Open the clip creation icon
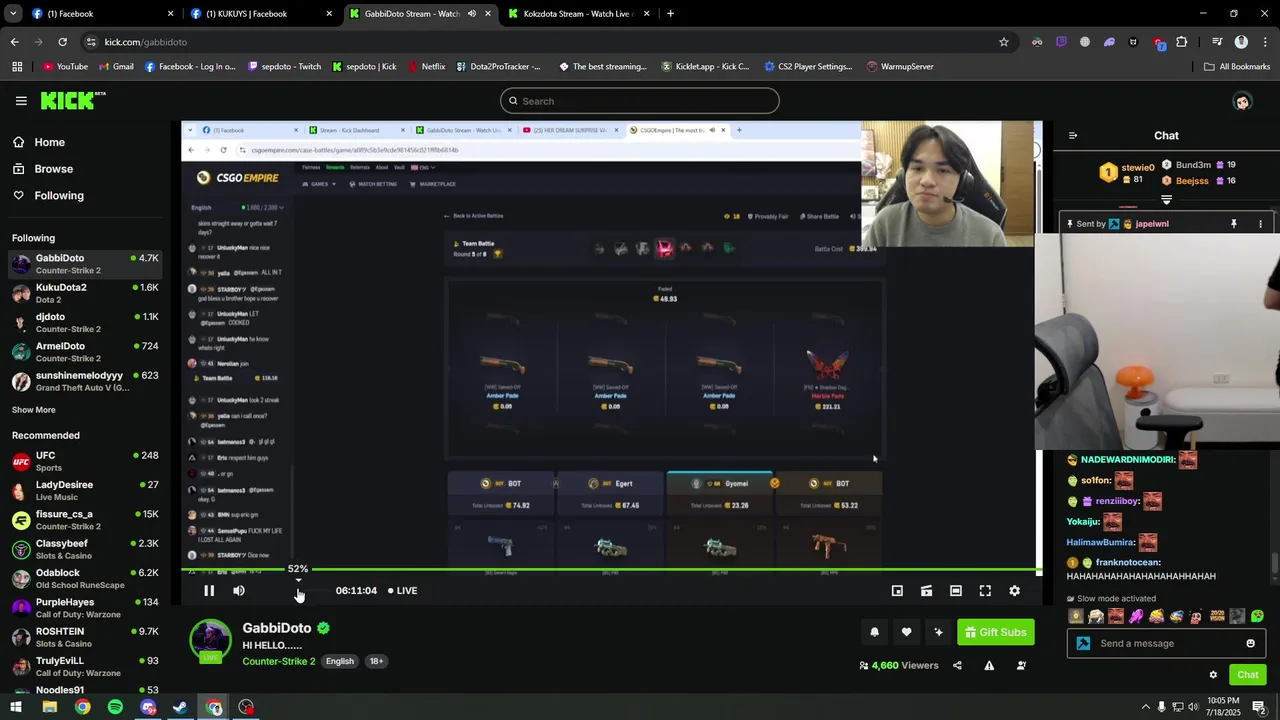This screenshot has width=1280, height=720. click(x=927, y=591)
